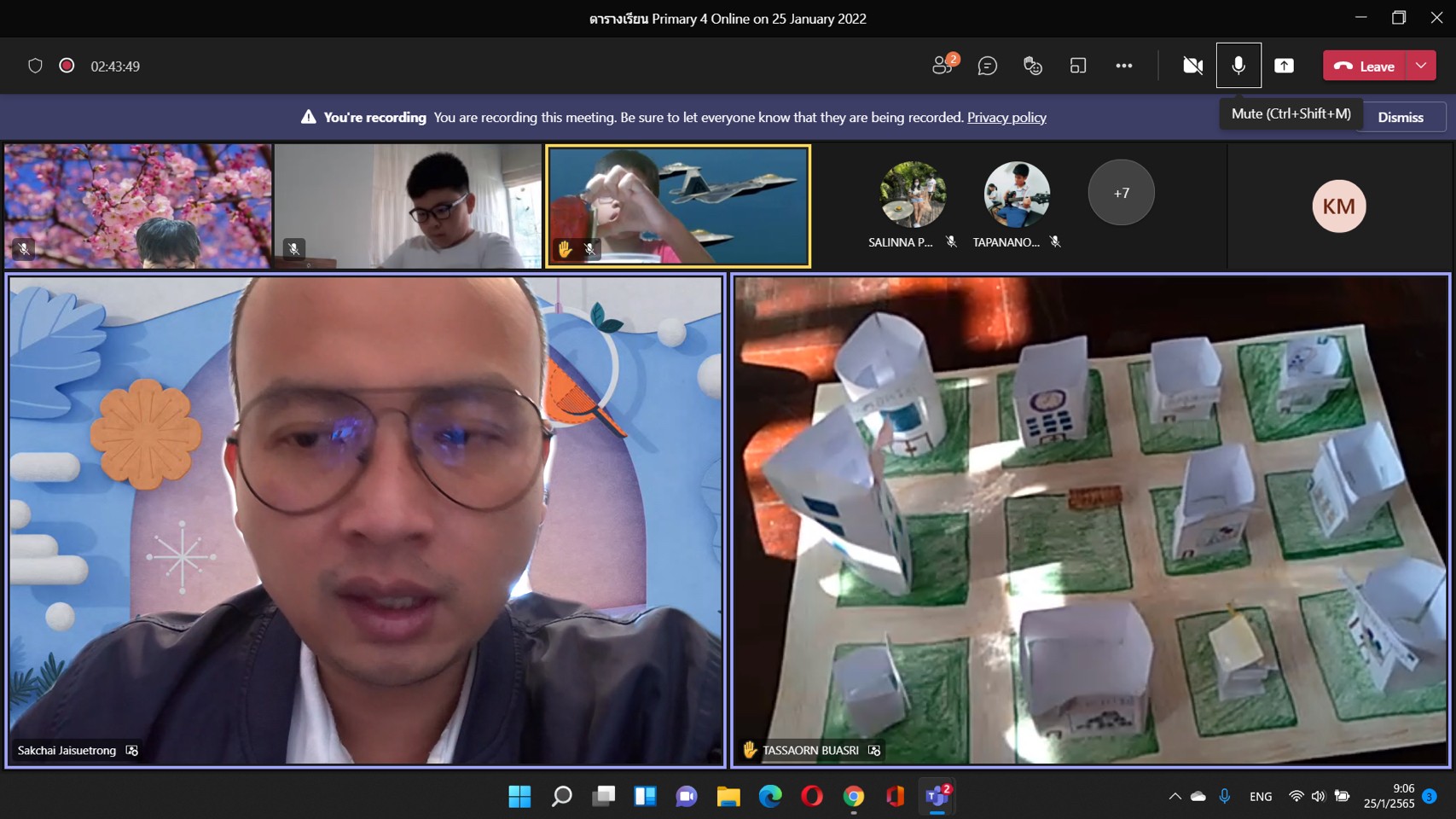This screenshot has width=1456, height=819.
Task: Dismiss the recording notification banner
Action: point(1401,118)
